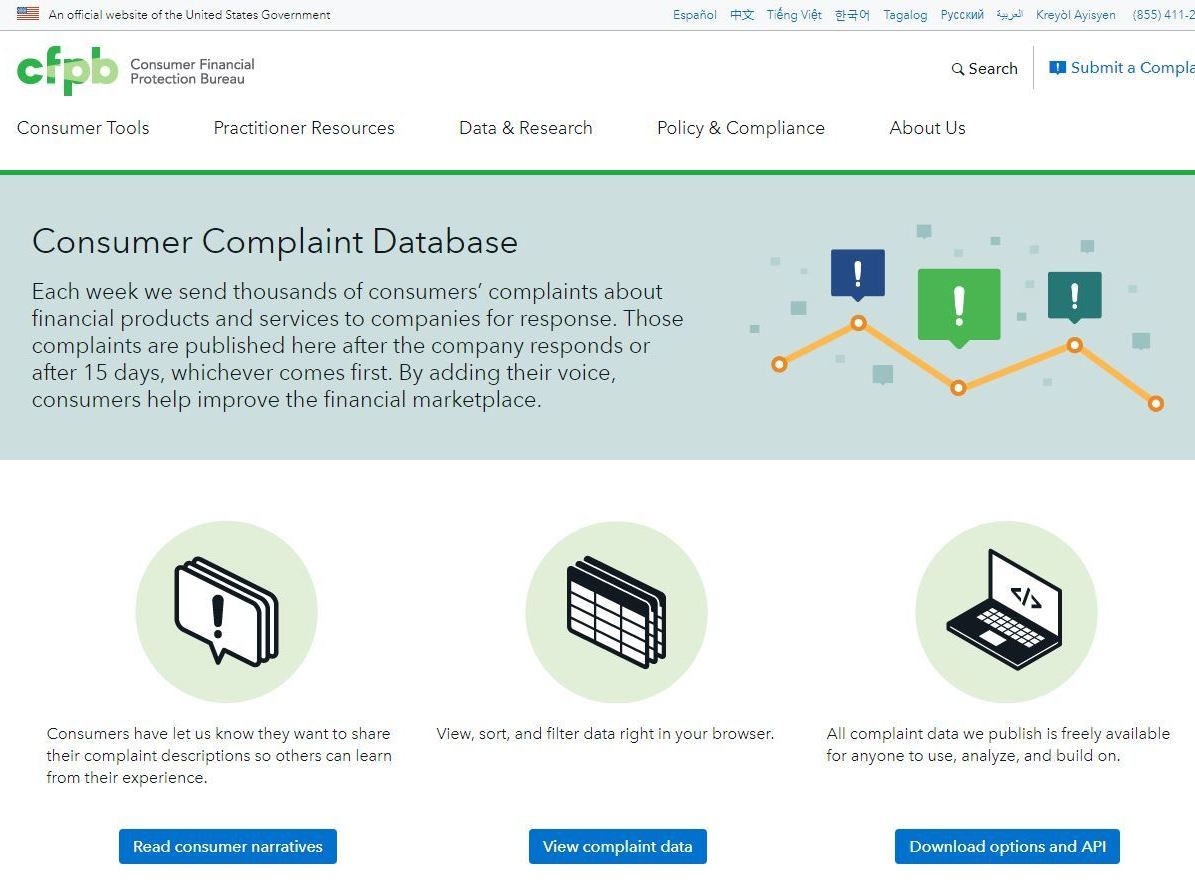Open the Consumer Tools menu
Screen dimensions: 1195x896
coord(83,128)
